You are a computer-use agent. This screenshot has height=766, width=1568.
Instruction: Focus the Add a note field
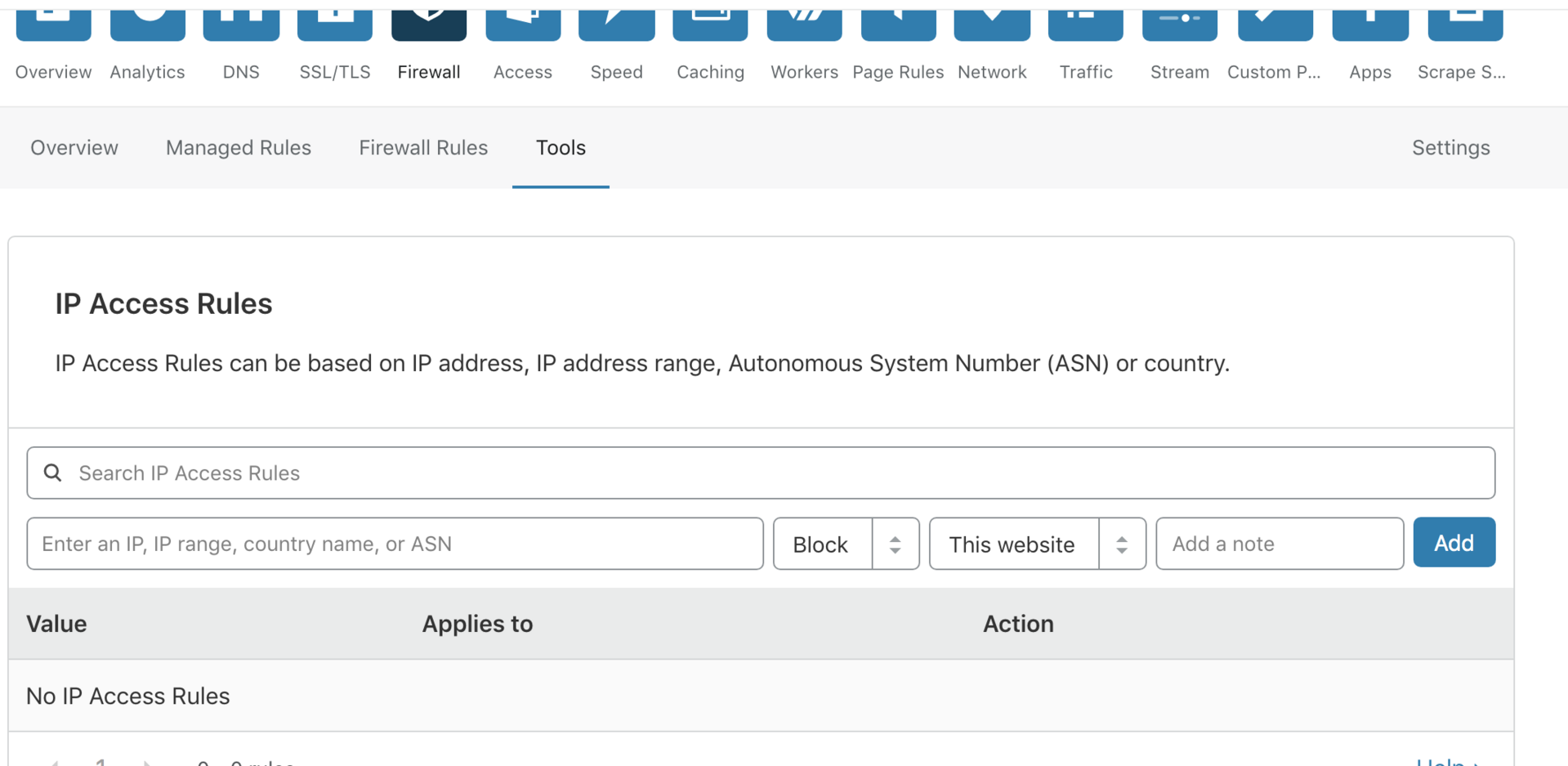[1280, 544]
